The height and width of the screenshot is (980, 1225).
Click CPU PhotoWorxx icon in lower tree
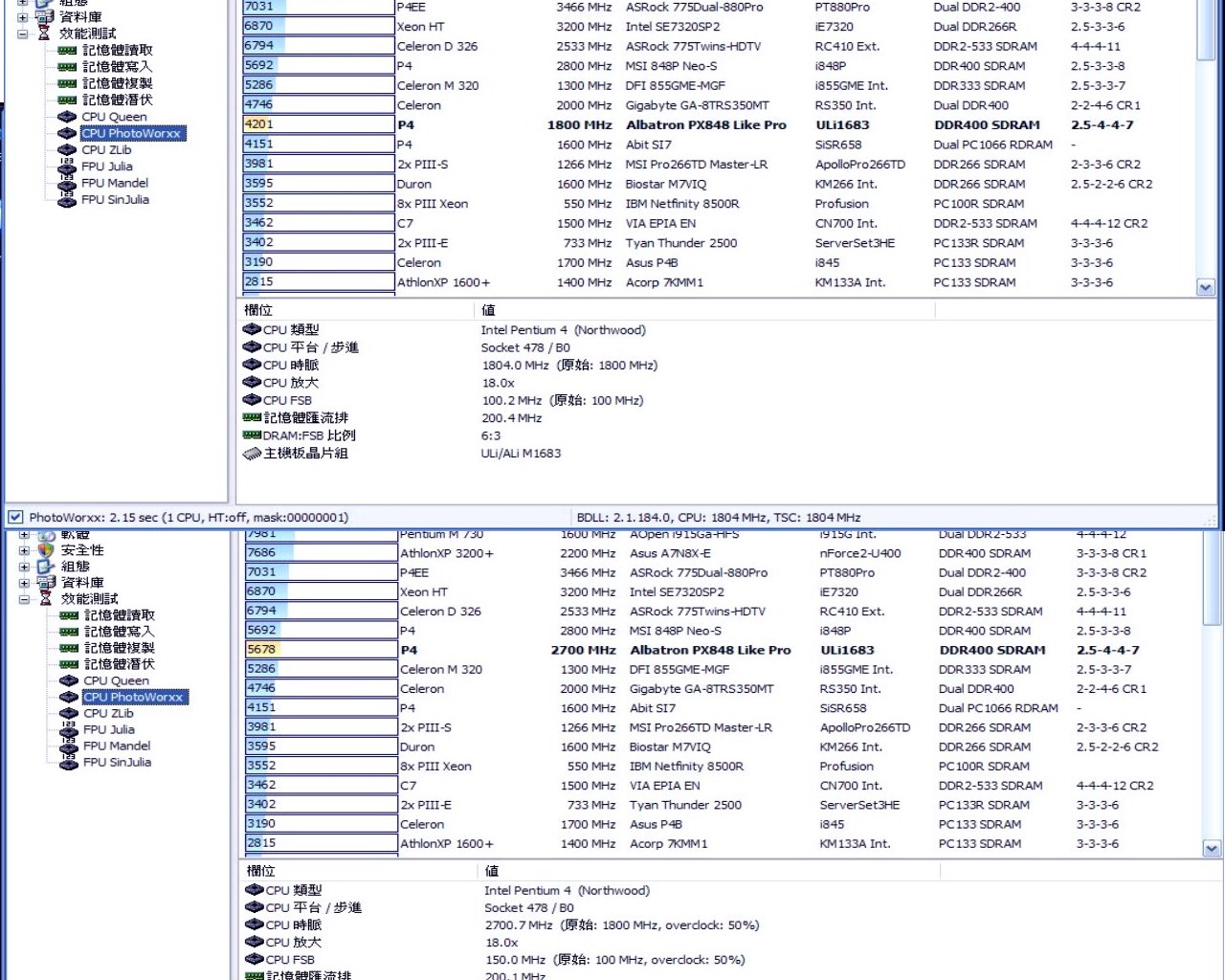tap(69, 697)
